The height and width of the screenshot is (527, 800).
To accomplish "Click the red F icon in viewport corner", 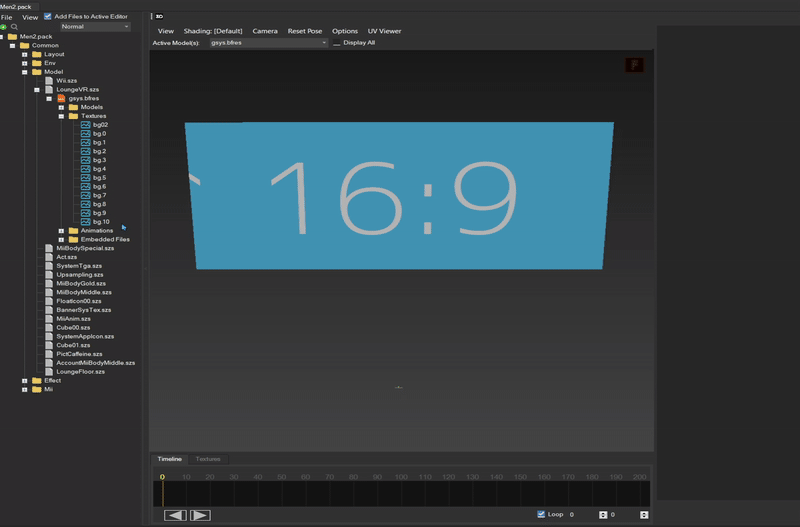I will [633, 65].
